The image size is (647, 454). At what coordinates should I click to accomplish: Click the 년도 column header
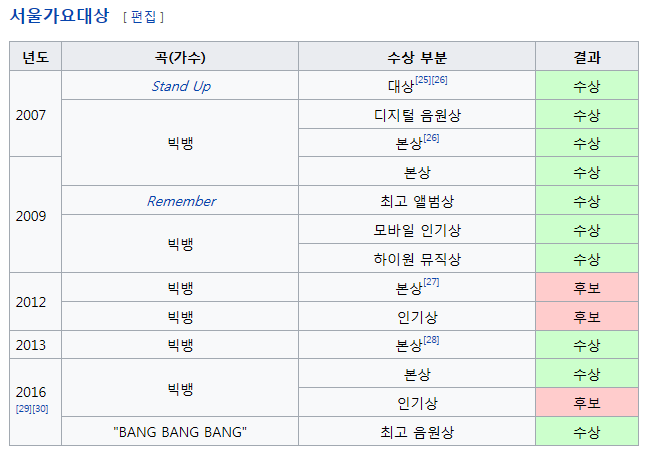(x=36, y=57)
